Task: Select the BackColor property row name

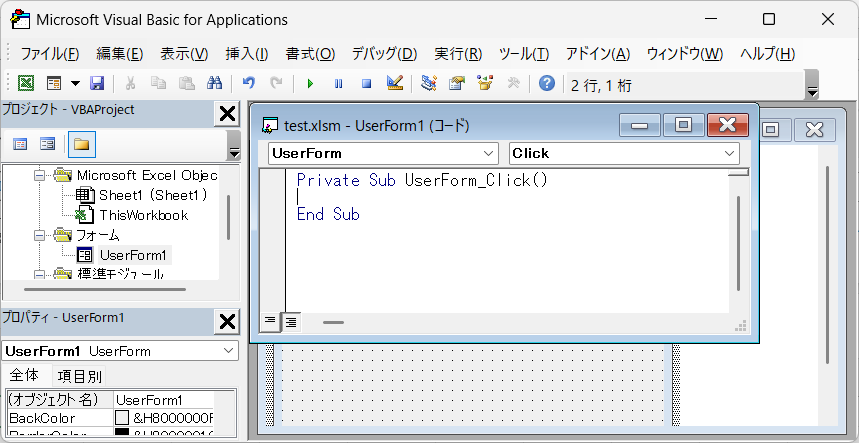Action: [x=60, y=418]
